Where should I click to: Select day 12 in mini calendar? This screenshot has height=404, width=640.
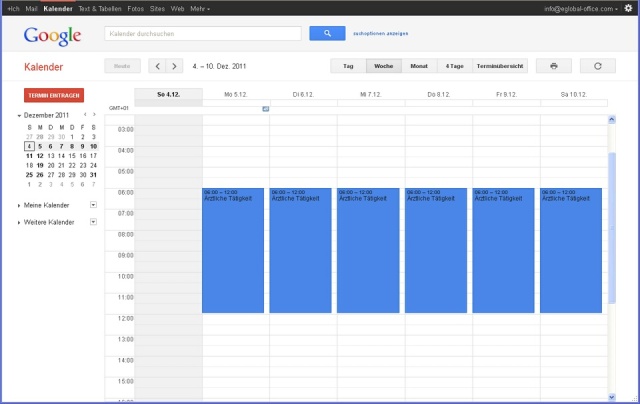click(40, 156)
